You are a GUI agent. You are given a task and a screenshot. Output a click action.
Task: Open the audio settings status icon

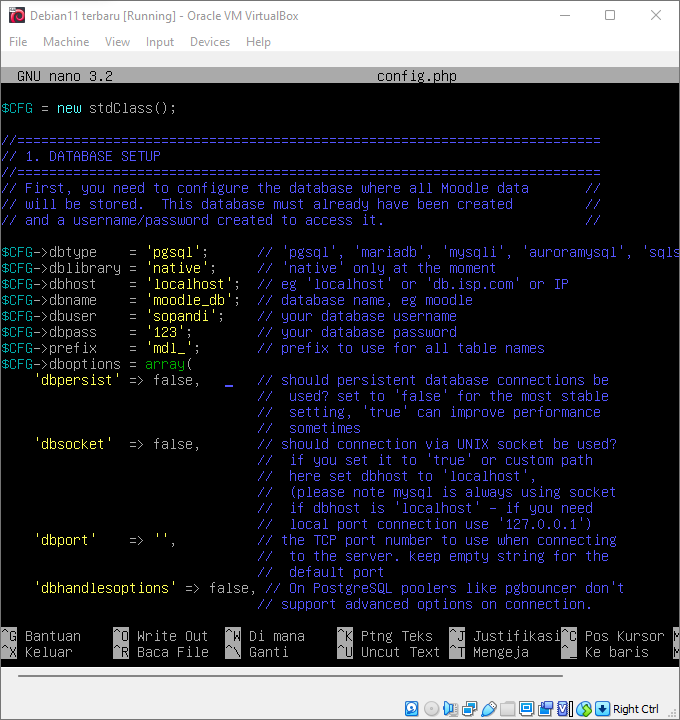coord(450,709)
